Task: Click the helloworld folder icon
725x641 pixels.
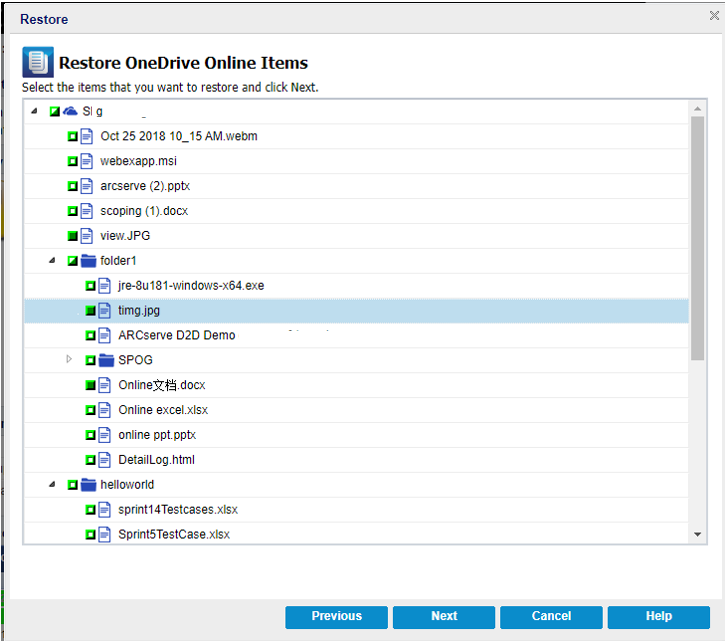Action: [x=89, y=485]
